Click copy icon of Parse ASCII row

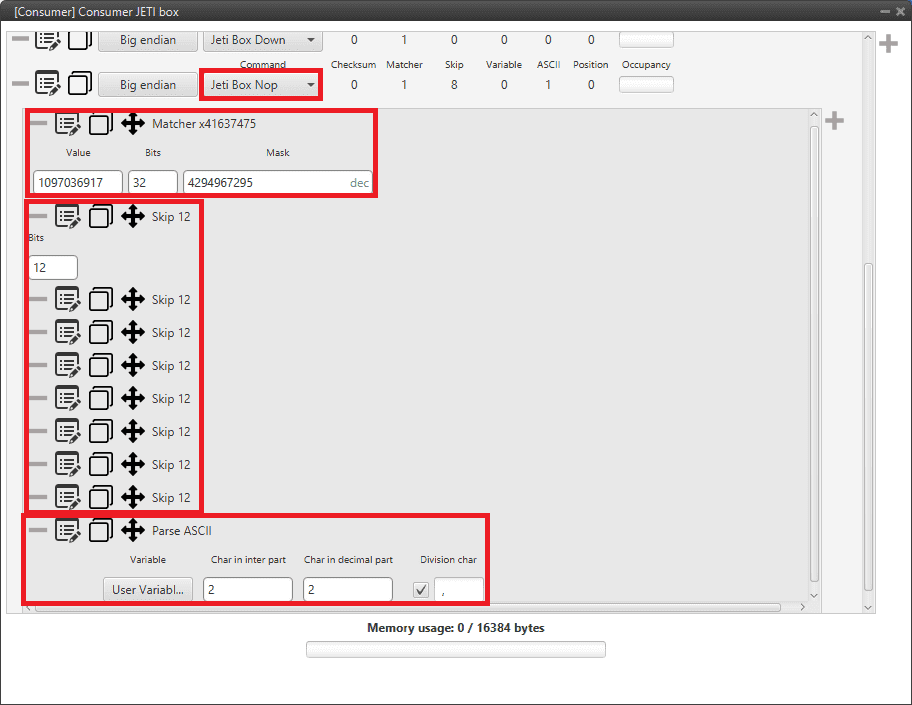(100, 530)
